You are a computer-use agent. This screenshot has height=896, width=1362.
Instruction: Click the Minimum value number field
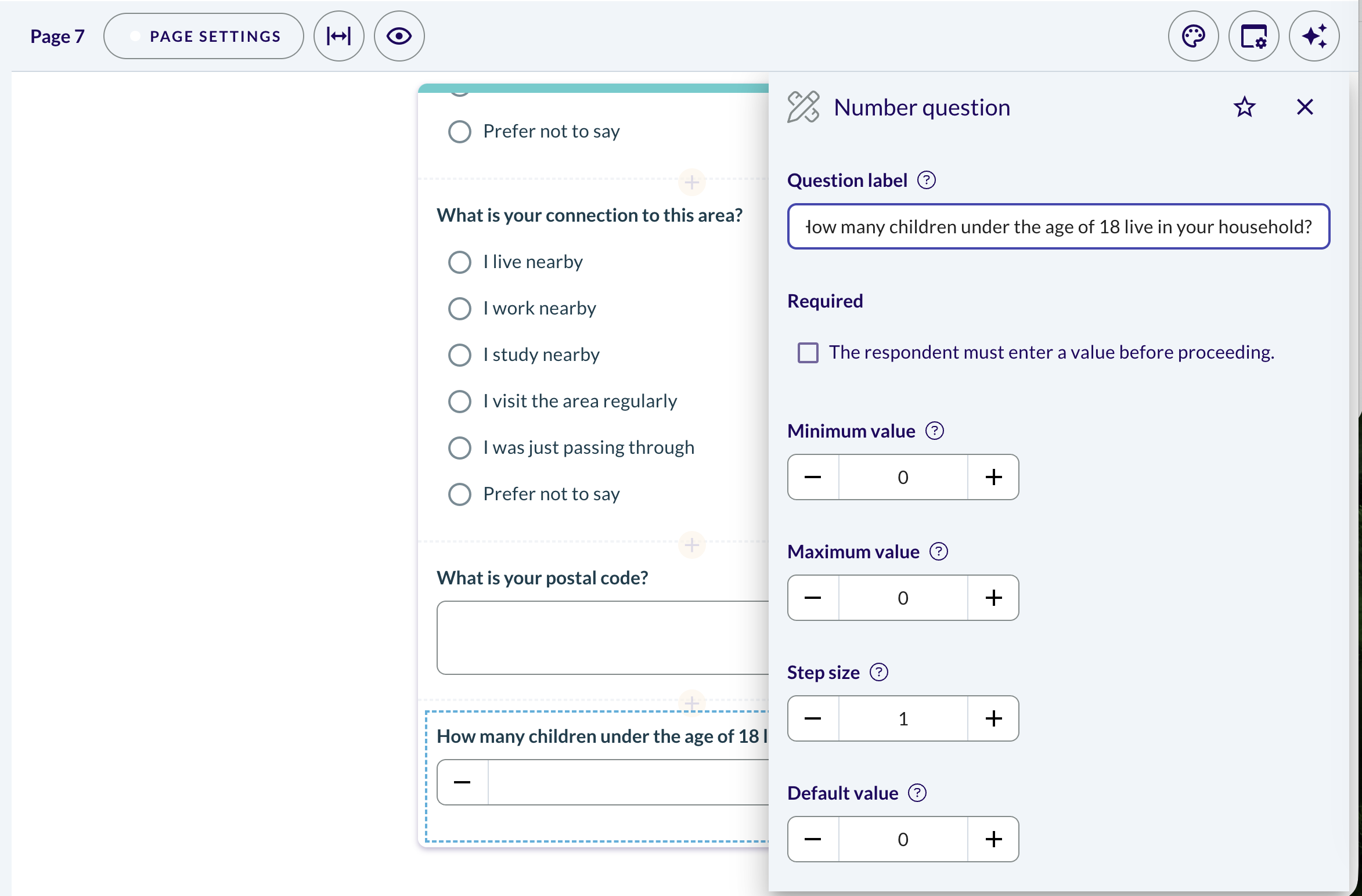pos(903,477)
